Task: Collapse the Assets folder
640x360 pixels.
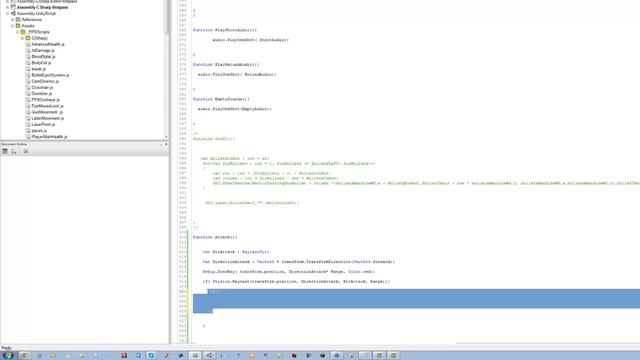Action: (13, 26)
